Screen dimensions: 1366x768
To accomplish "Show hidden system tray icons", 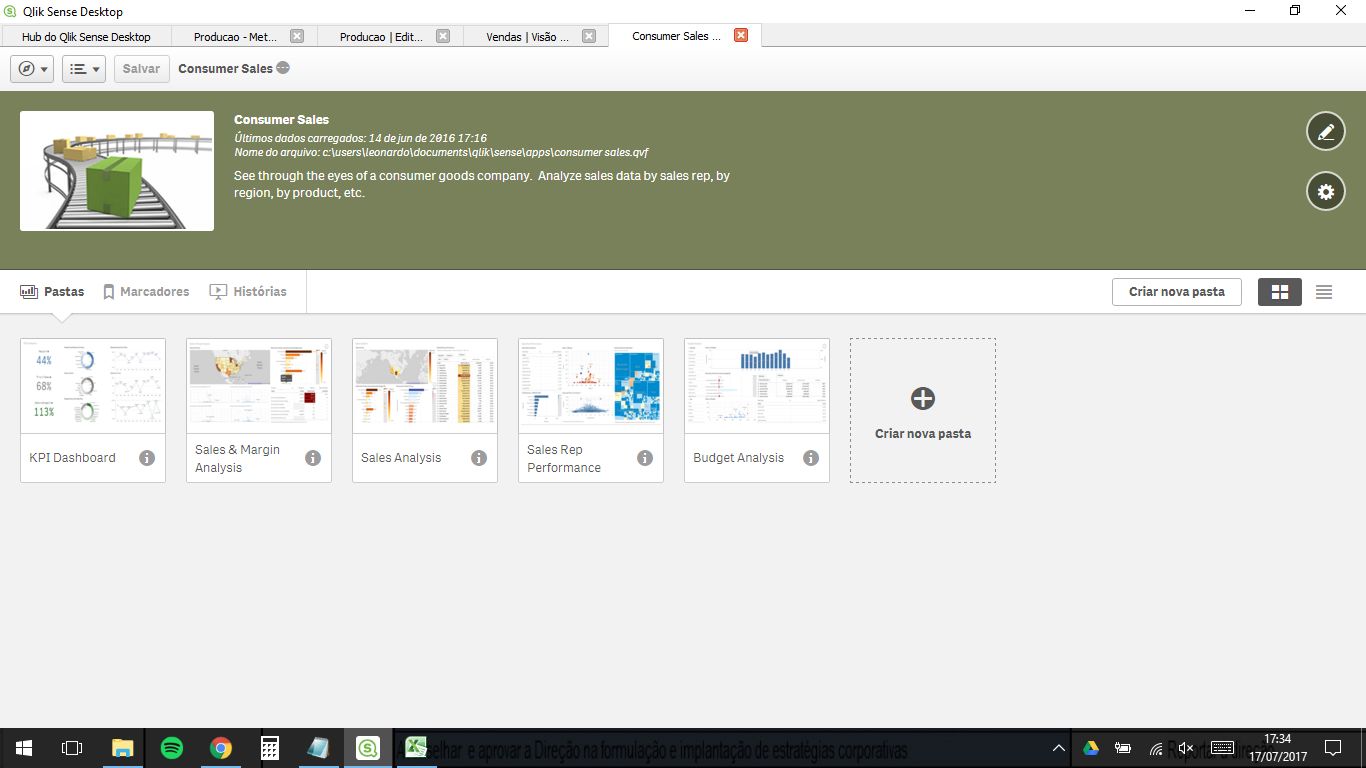I will 1059,748.
